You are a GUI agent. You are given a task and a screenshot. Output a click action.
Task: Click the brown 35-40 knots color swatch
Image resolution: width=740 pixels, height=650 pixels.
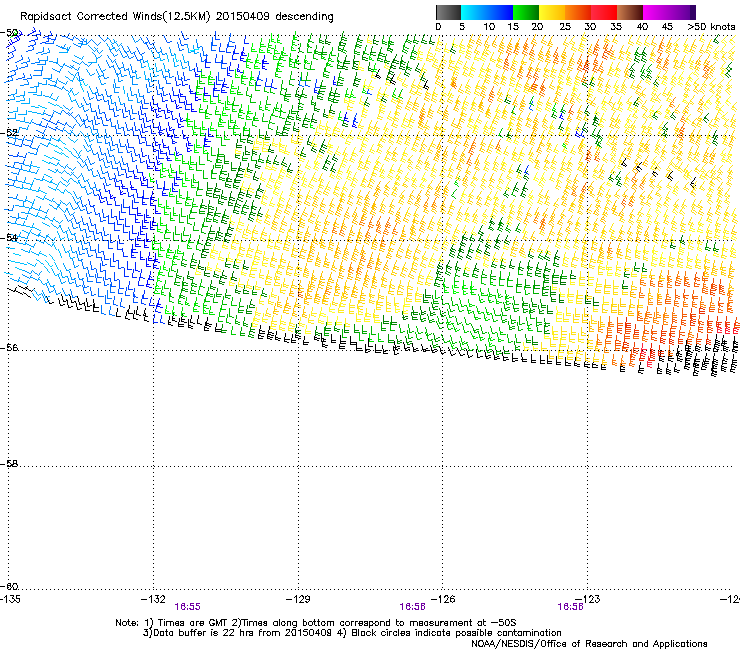630,12
